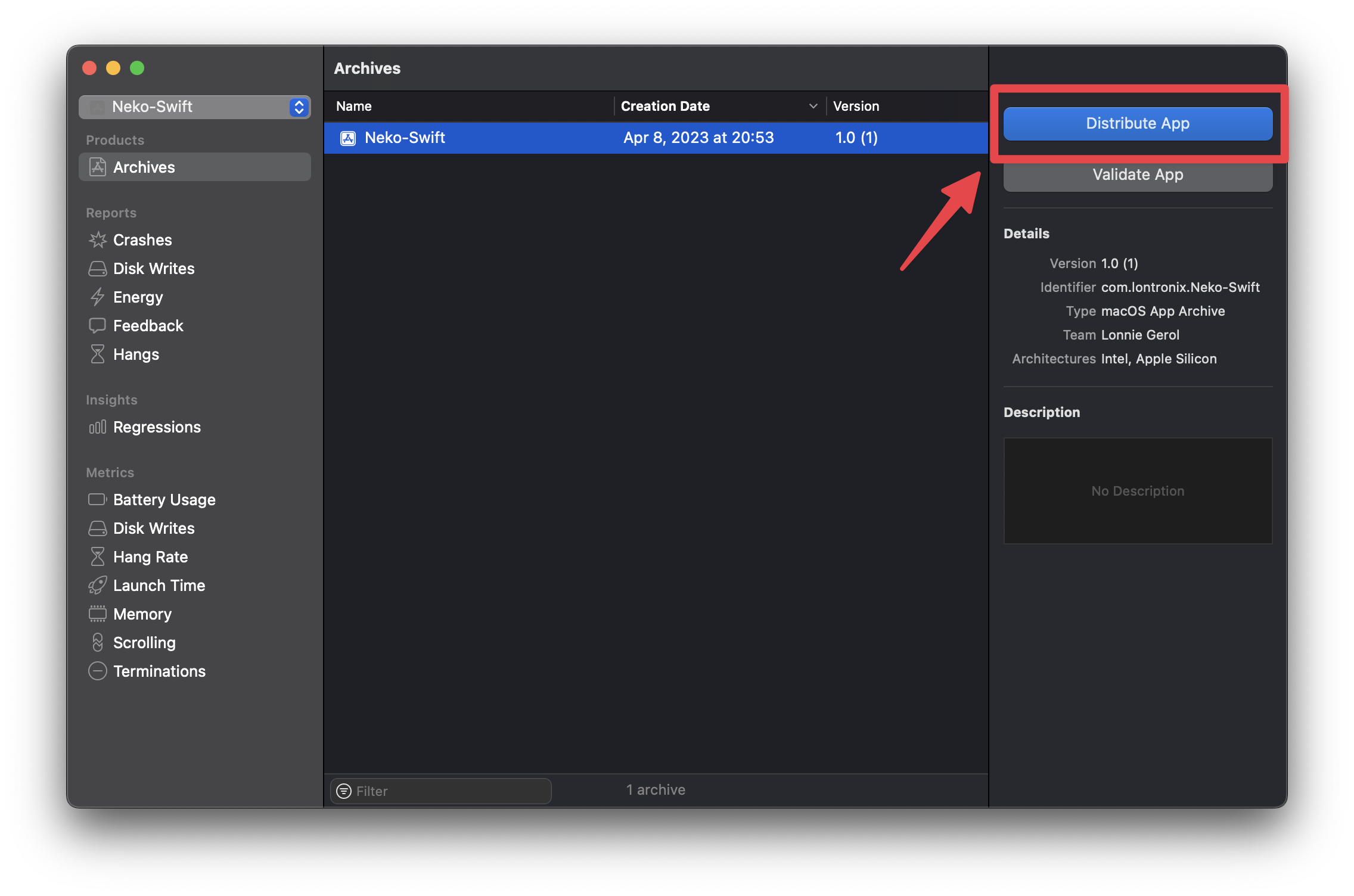Screen dimensions: 1354x896
Task: Click the Energy lightning bolt icon
Action: point(98,297)
